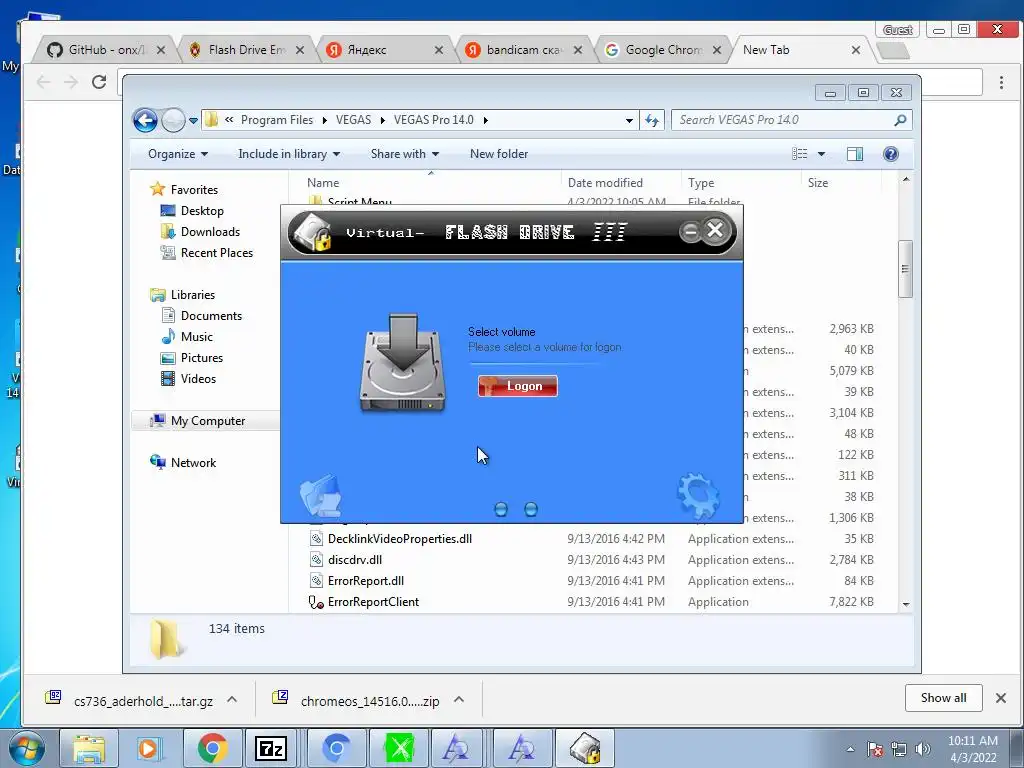Select DecklinkVideoProperties.dll file
Image resolution: width=1024 pixels, height=768 pixels.
[400, 539]
